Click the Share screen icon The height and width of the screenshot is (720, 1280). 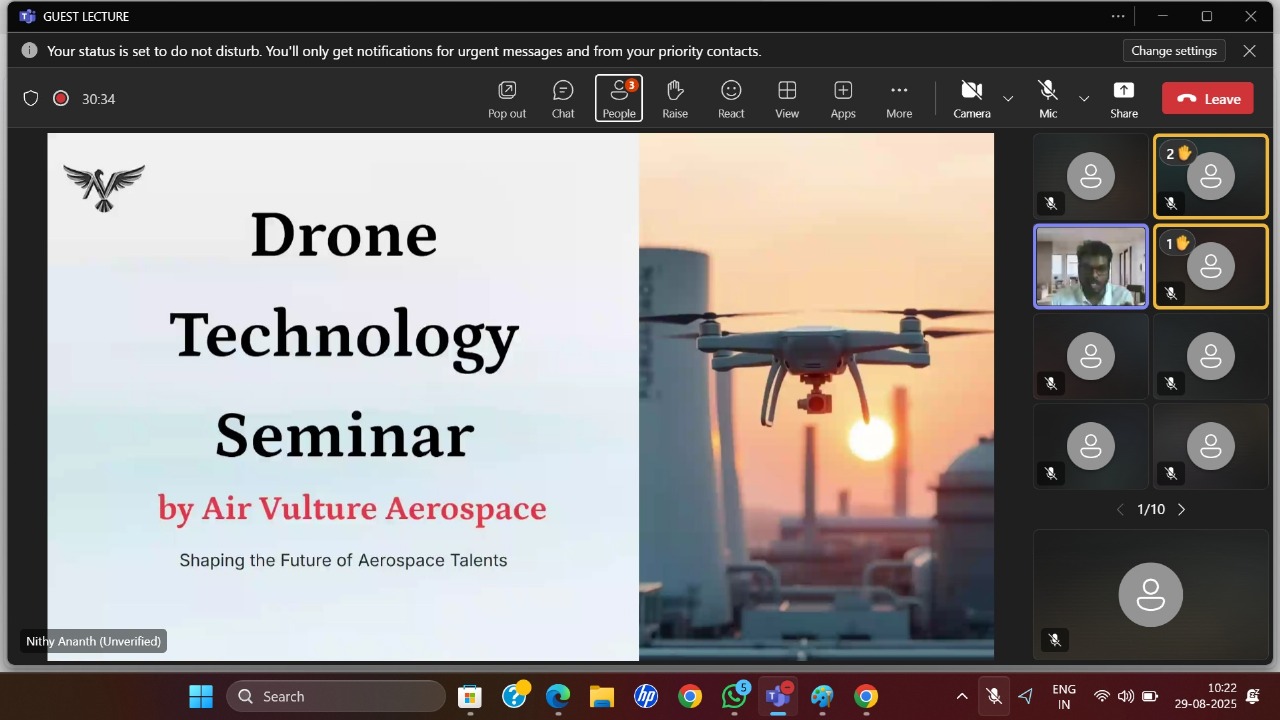click(x=1124, y=99)
